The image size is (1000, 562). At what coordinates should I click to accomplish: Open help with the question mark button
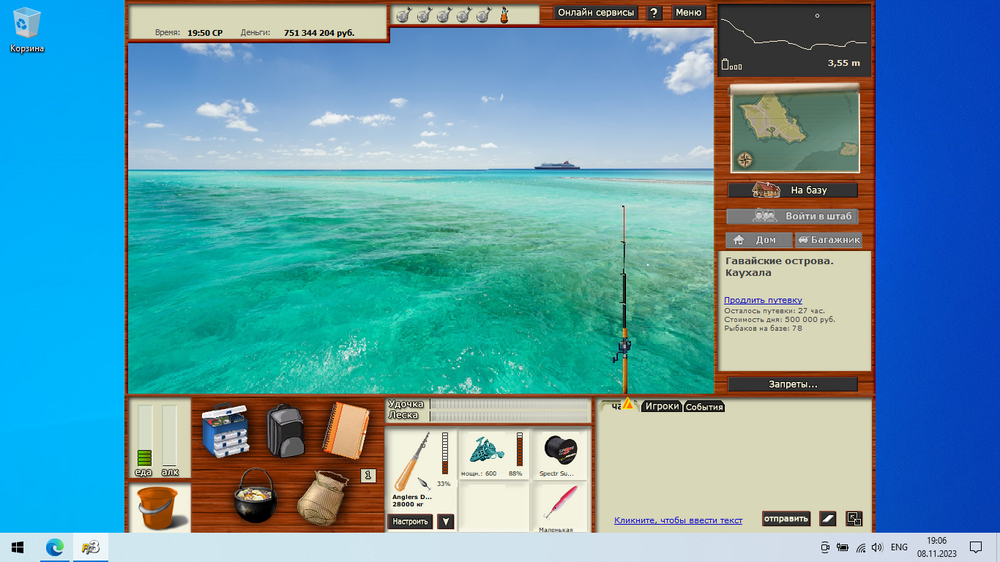tap(654, 13)
